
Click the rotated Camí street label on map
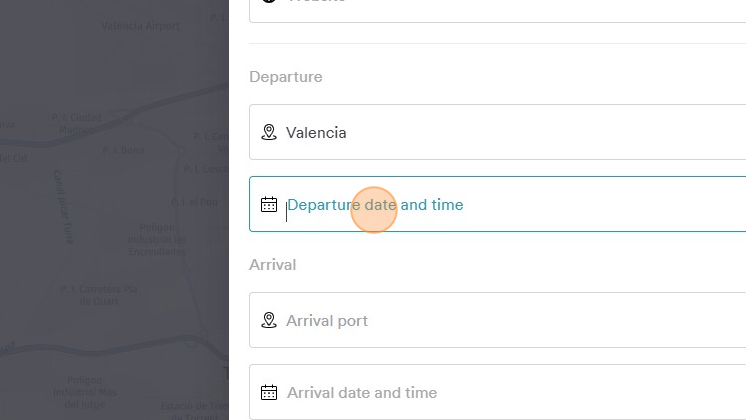pyautogui.click(x=63, y=205)
